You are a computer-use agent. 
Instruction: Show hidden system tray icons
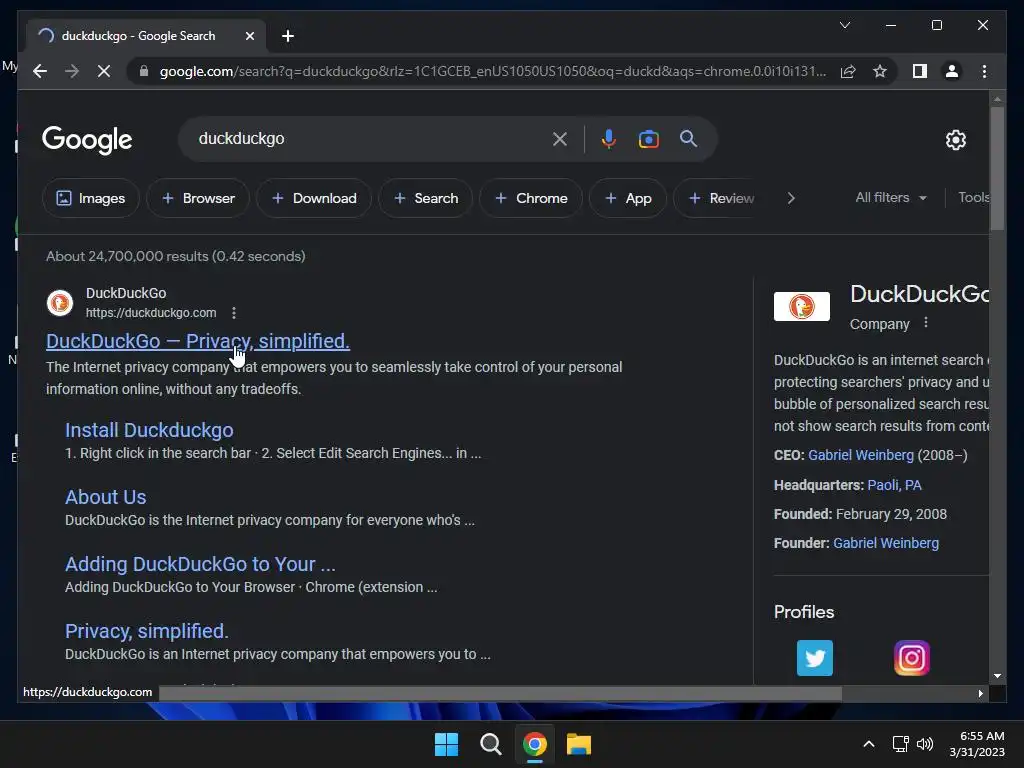[x=869, y=744]
